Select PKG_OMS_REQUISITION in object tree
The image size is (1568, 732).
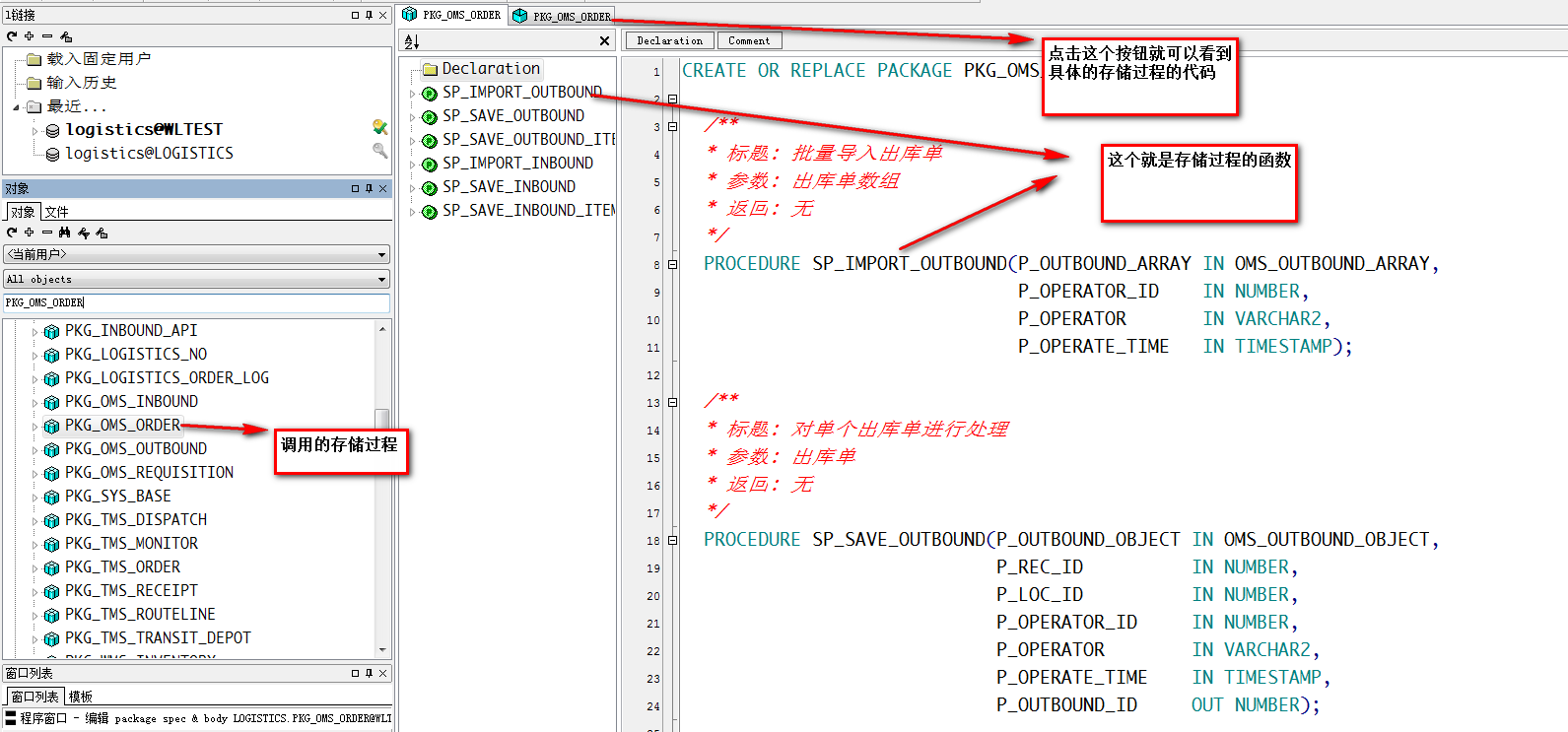pos(149,473)
